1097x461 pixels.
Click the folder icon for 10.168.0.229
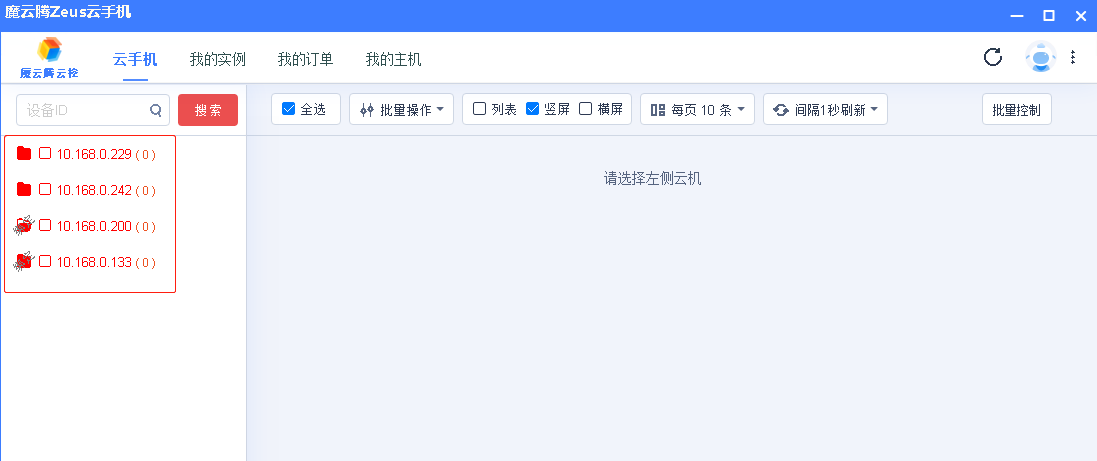(24, 153)
